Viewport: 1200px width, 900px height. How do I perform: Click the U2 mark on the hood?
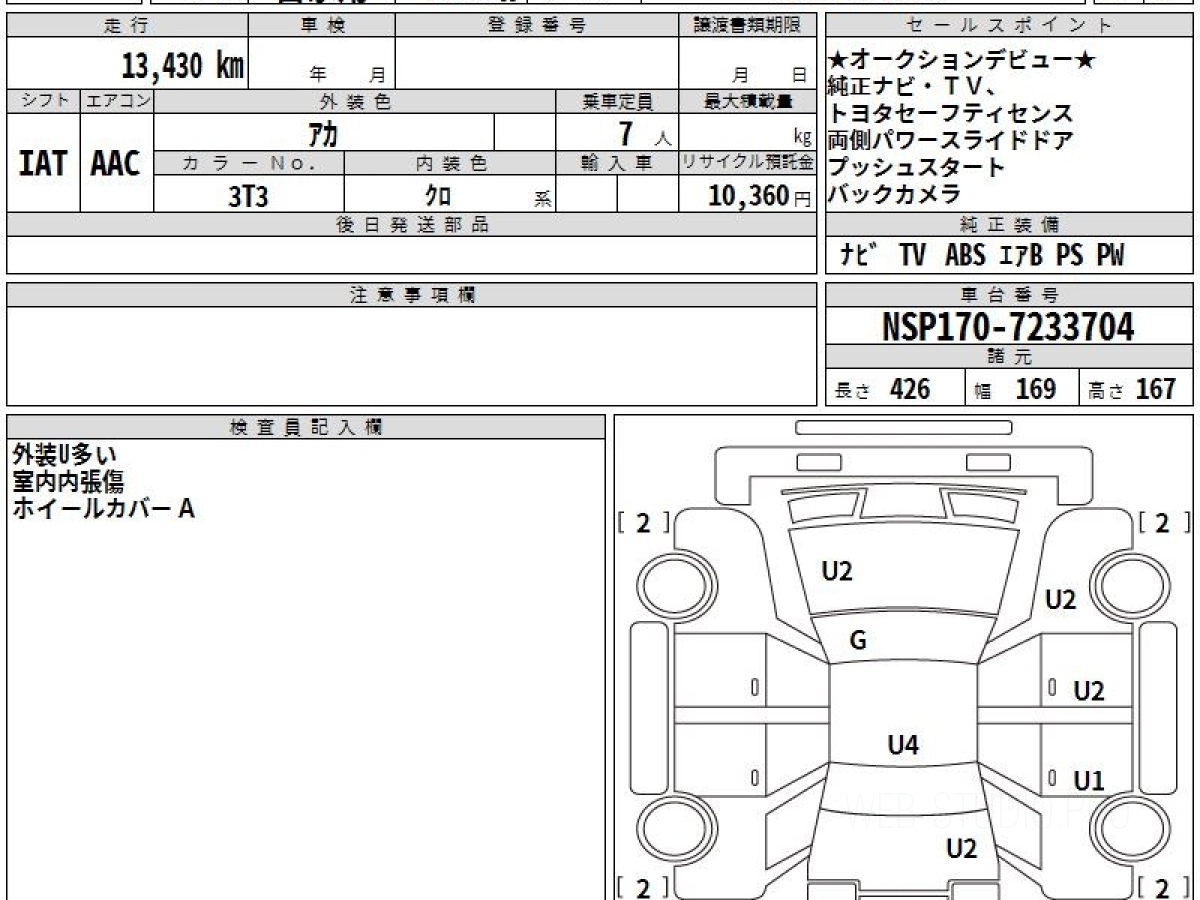pyautogui.click(x=837, y=571)
